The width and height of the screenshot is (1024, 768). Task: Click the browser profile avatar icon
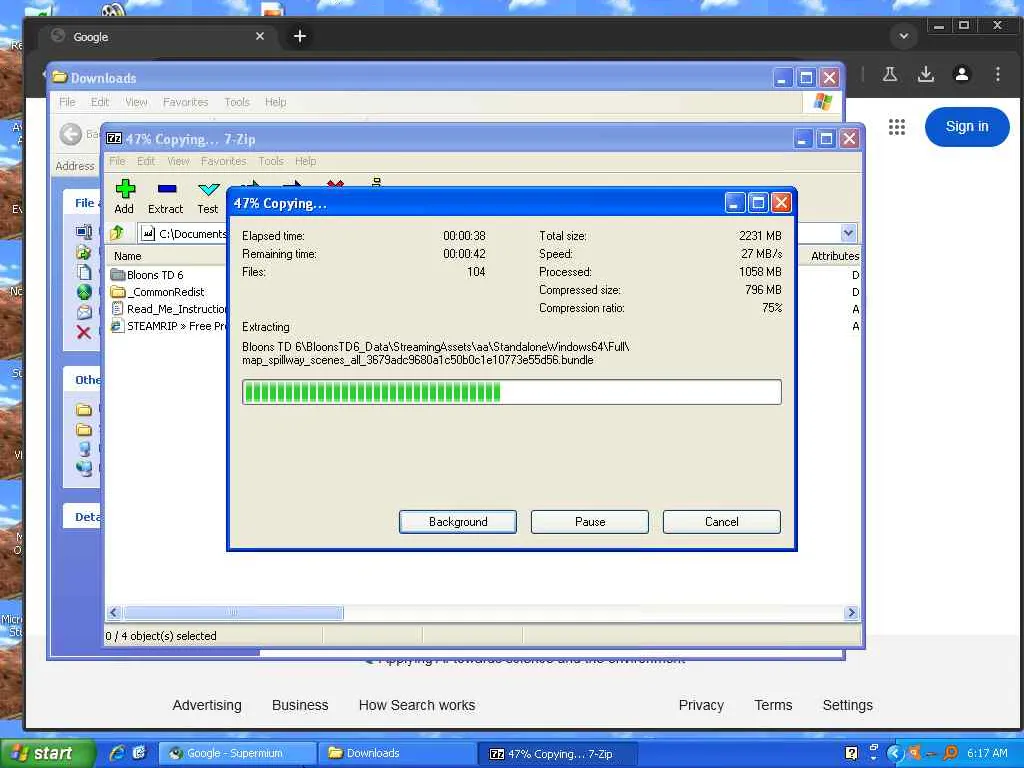pyautogui.click(x=962, y=74)
